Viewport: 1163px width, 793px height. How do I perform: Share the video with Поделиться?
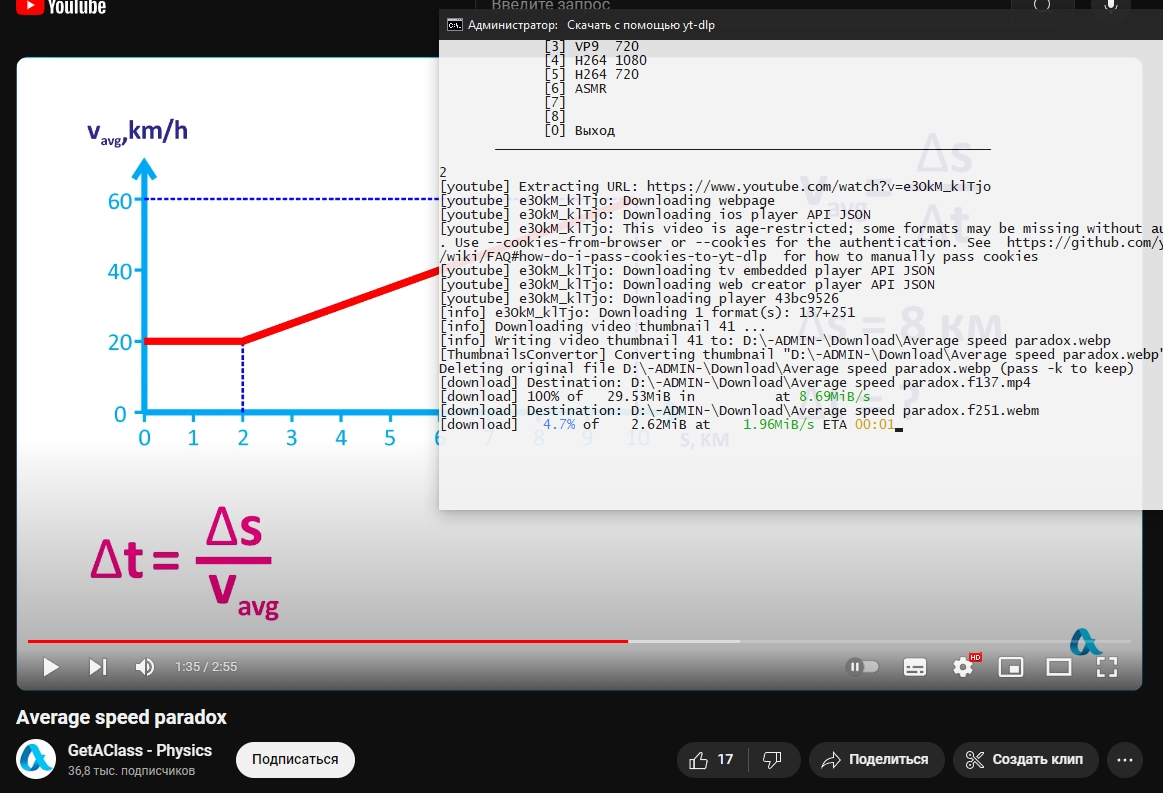[x=877, y=760]
